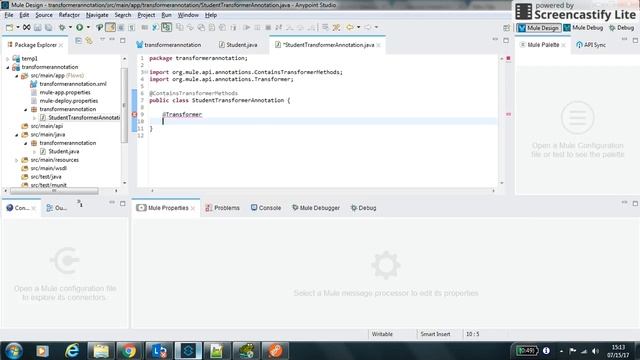Open the Debug configurations dropdown arrow
This screenshot has width=640, height=360.
point(70,27)
